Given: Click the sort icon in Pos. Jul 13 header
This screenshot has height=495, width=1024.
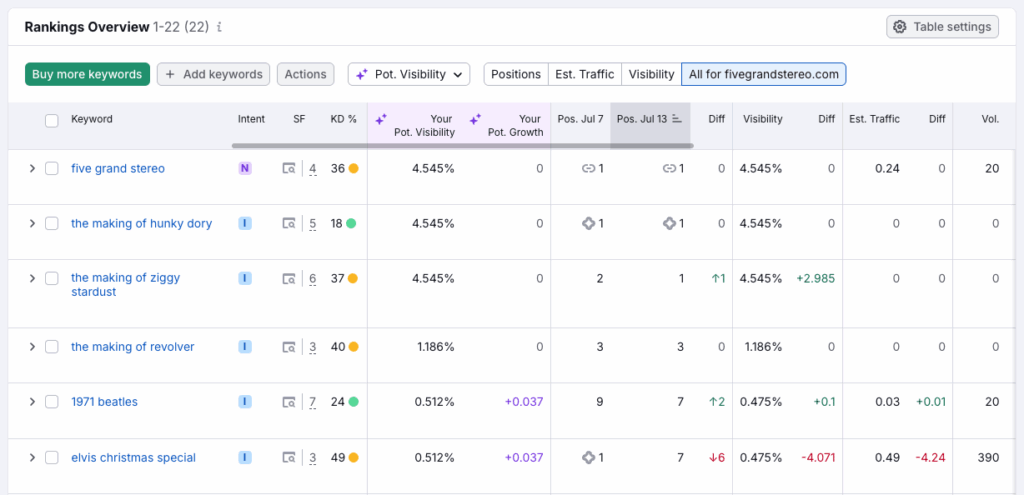Looking at the screenshot, I should coord(677,119).
